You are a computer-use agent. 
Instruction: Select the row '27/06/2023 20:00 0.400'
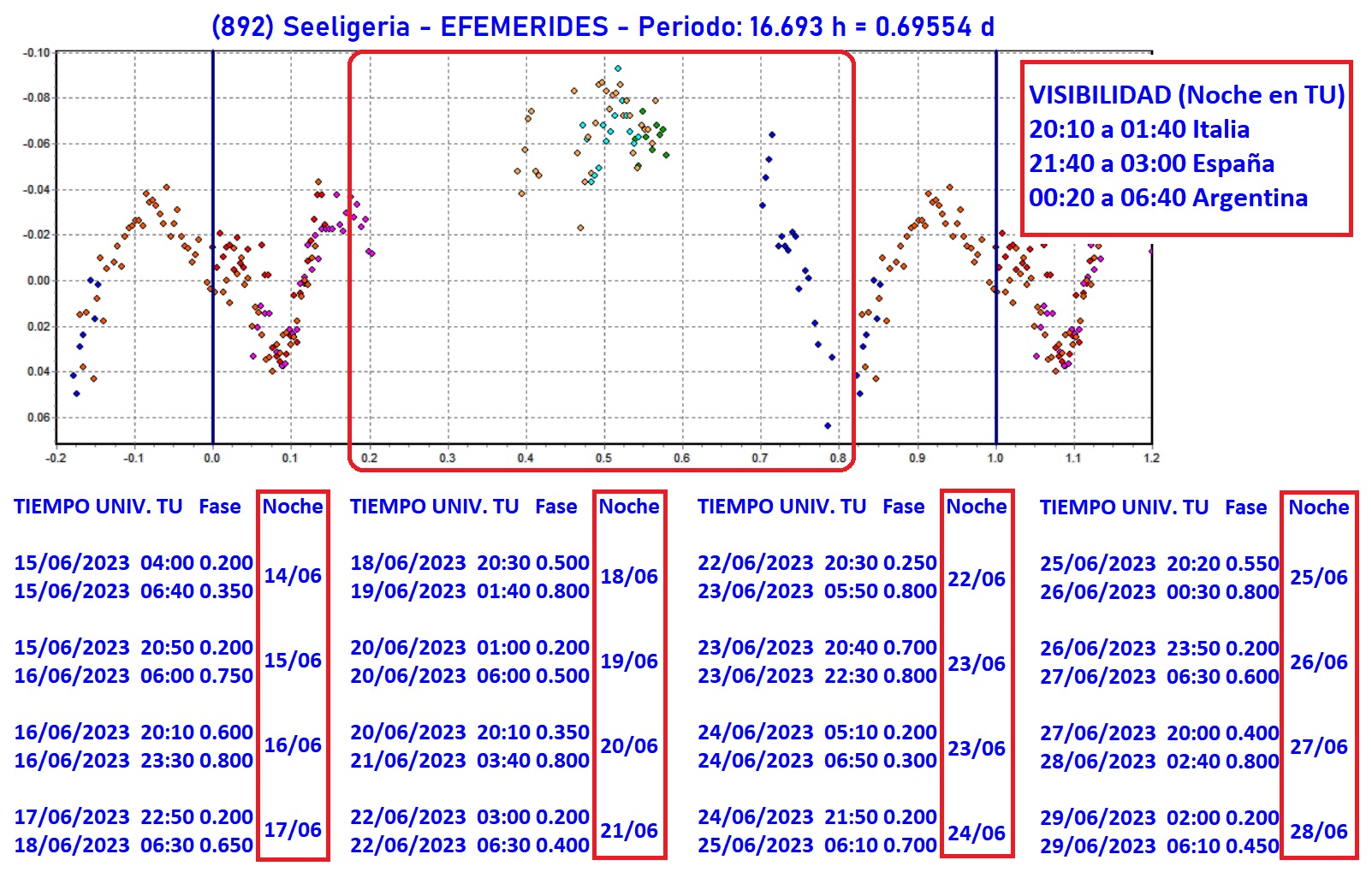click(x=1160, y=733)
